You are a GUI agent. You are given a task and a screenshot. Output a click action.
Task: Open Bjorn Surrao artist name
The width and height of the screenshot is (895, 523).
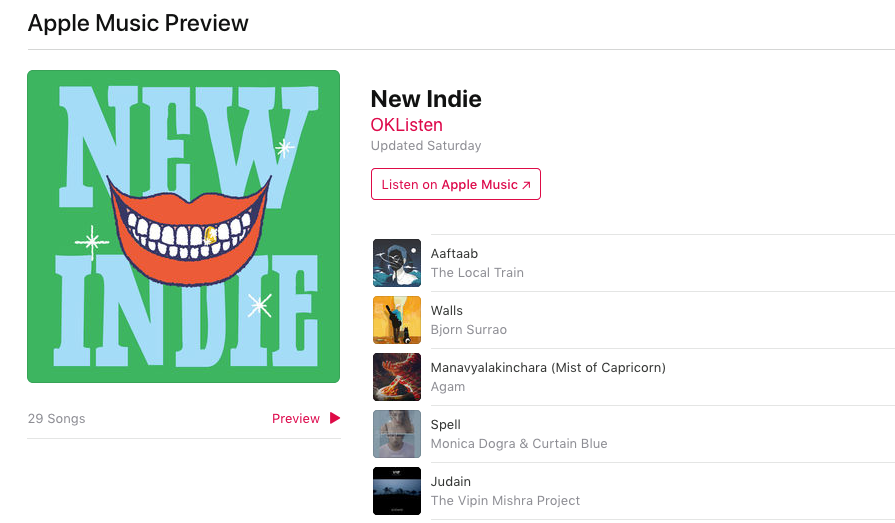[469, 329]
